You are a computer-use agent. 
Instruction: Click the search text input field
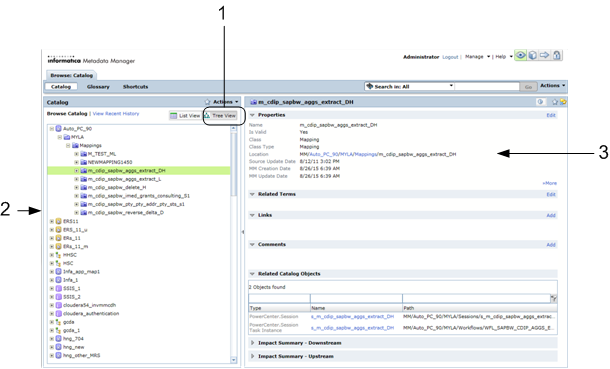point(487,86)
